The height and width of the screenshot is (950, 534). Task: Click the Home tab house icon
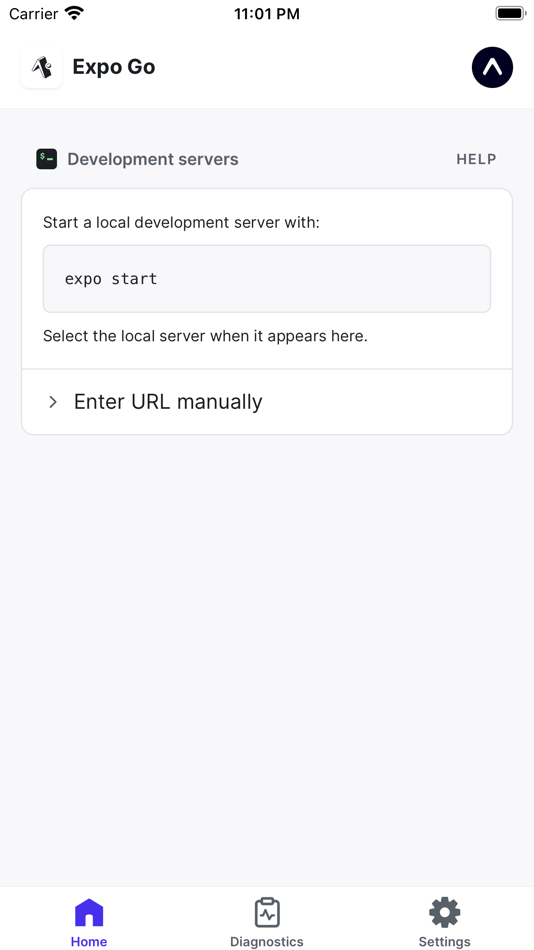(89, 912)
